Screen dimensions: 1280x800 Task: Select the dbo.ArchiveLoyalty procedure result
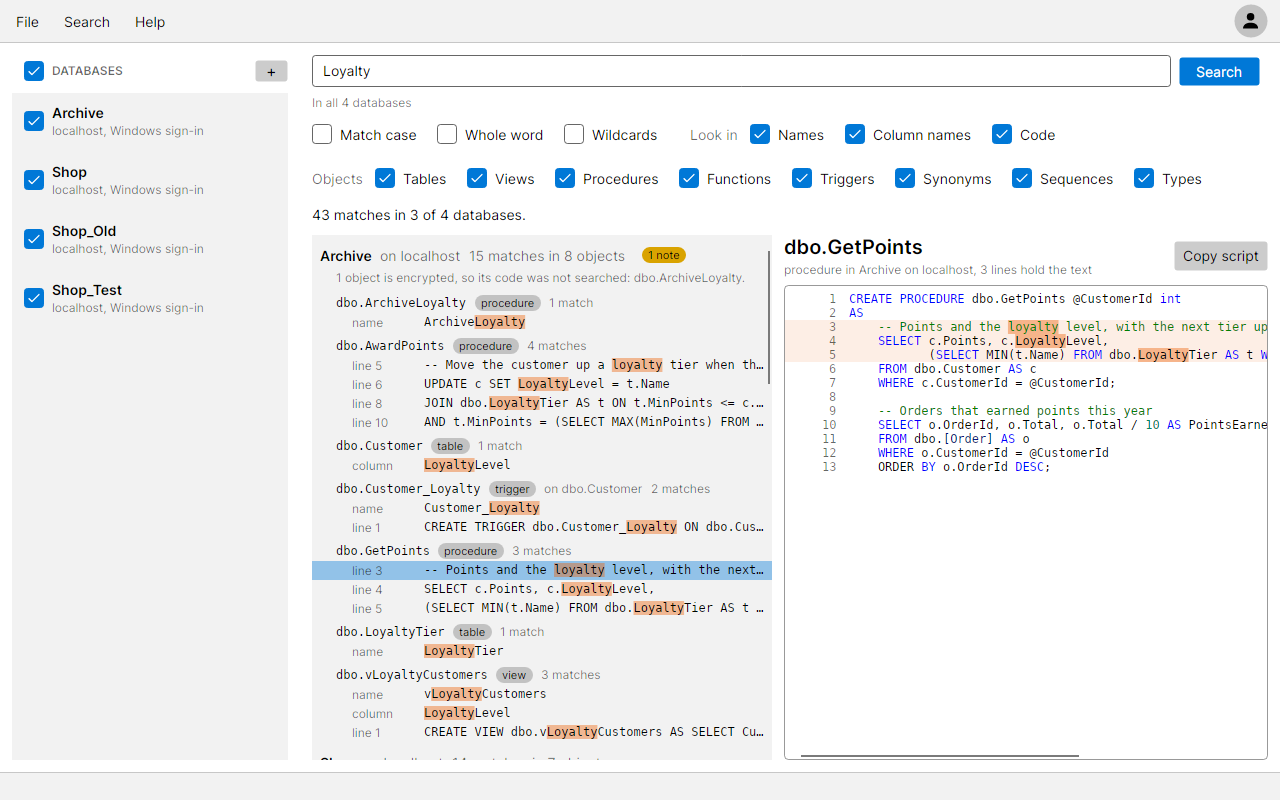[x=542, y=303]
